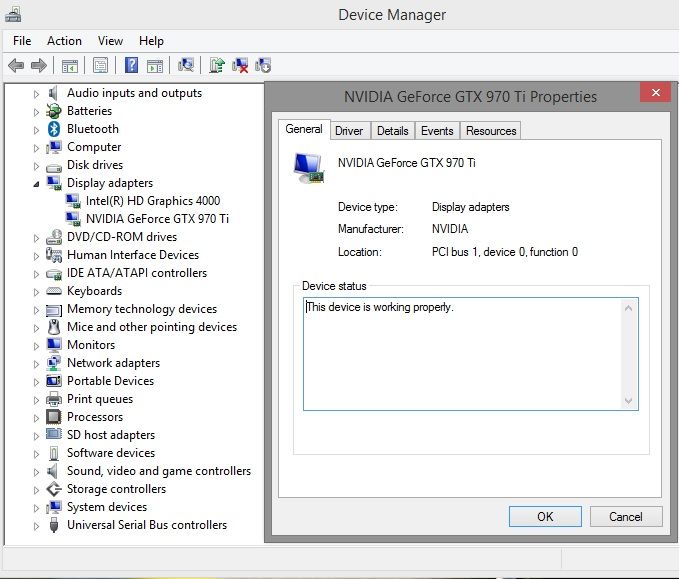Expand Universal Serial Bus controllers node
679x579 pixels.
[36, 526]
